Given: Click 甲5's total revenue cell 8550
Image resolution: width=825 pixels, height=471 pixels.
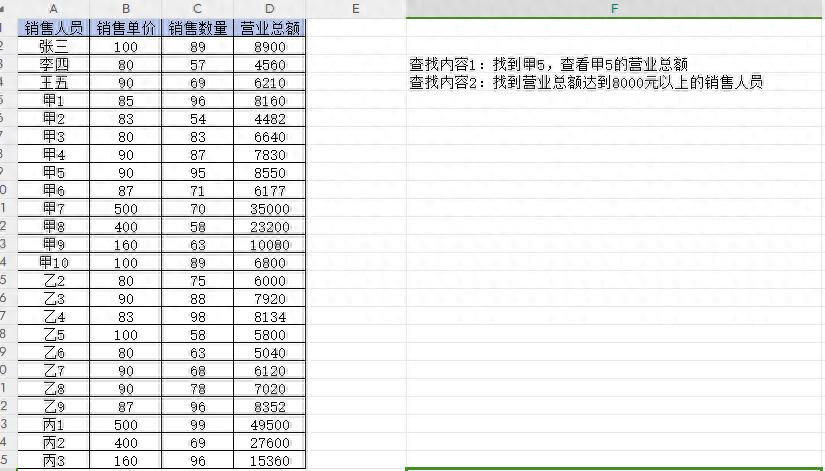Looking at the screenshot, I should tap(269, 172).
